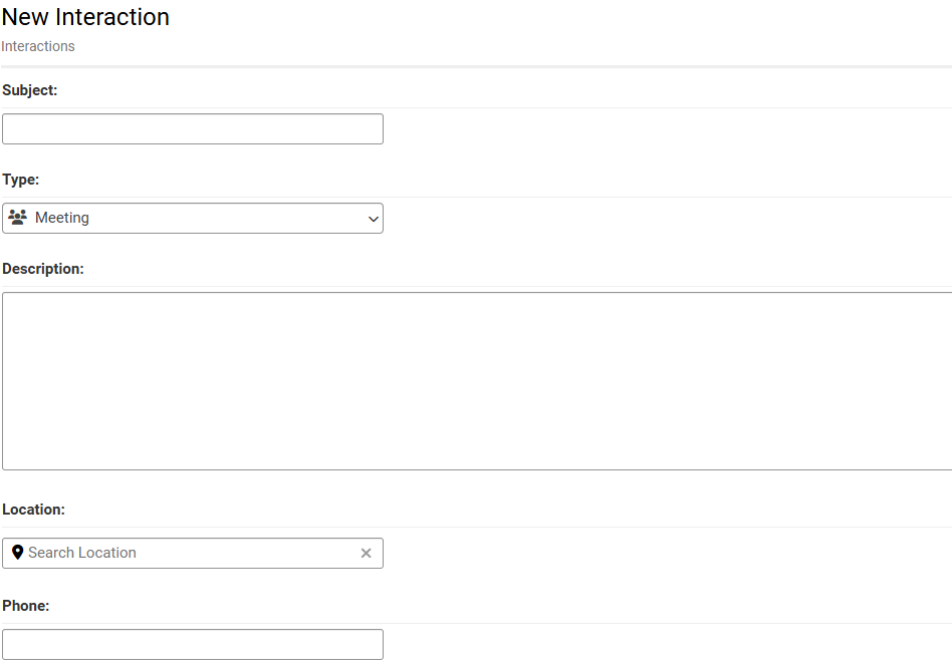This screenshot has width=952, height=662.
Task: Click the location pin marker icon
Action: [18, 552]
